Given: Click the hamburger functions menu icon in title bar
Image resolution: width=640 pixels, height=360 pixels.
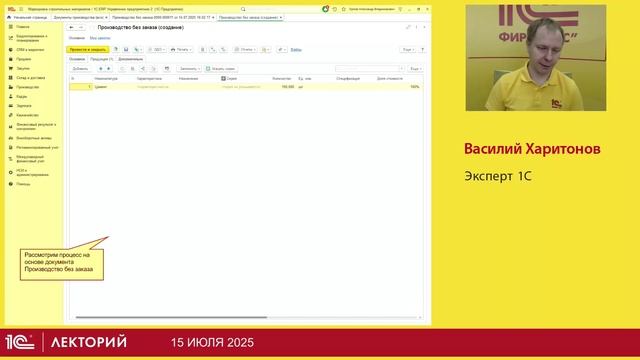Looking at the screenshot, I should (21, 9).
